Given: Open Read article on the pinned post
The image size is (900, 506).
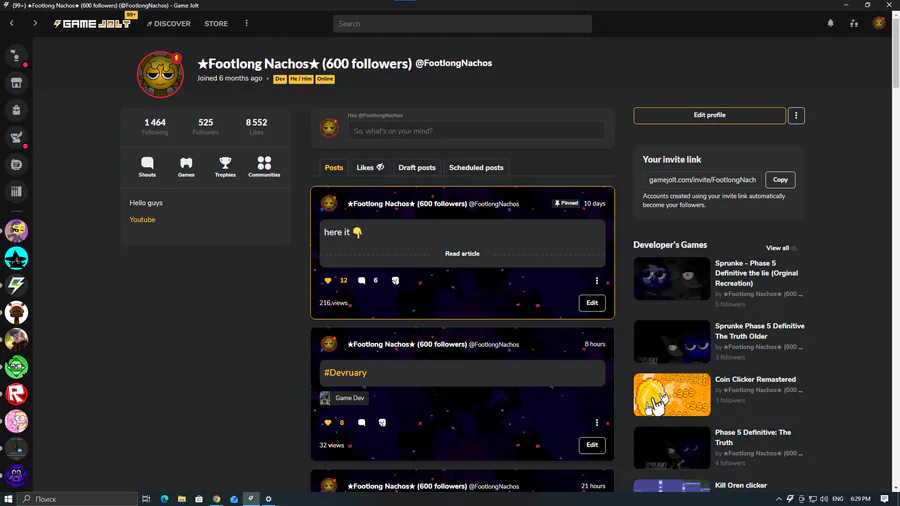Looking at the screenshot, I should [462, 254].
